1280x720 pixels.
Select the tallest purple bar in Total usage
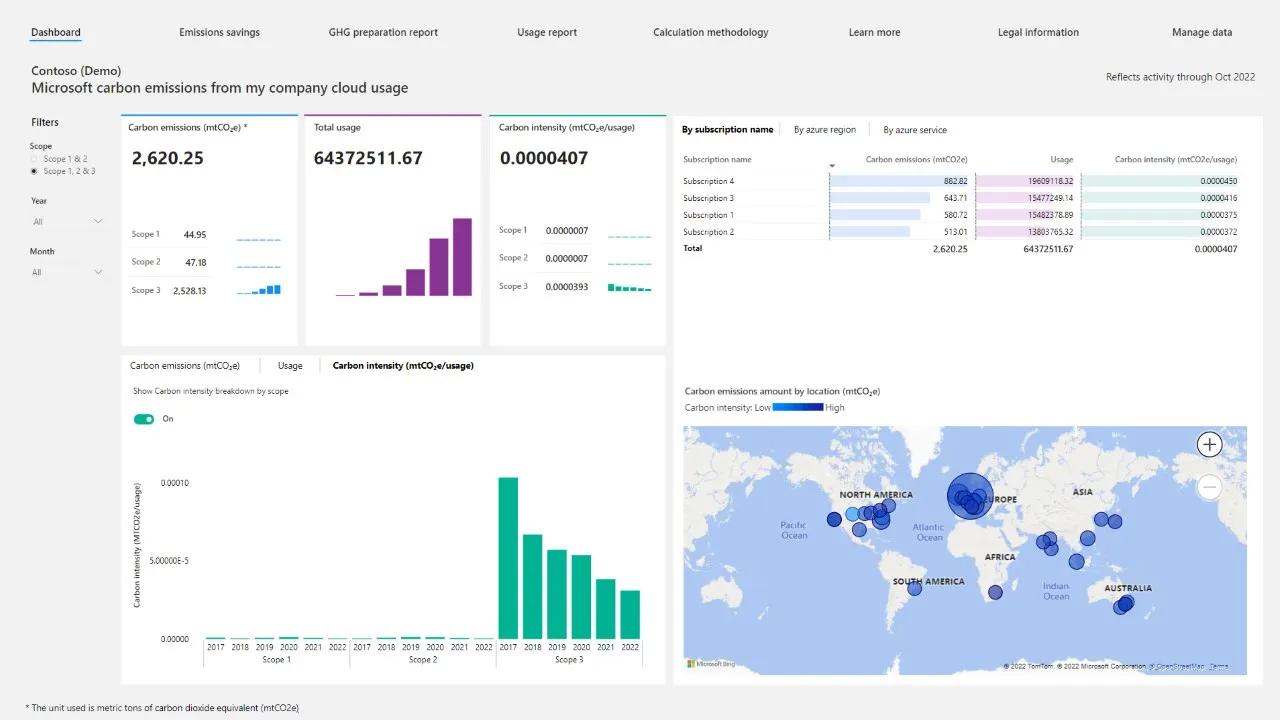pos(462,257)
